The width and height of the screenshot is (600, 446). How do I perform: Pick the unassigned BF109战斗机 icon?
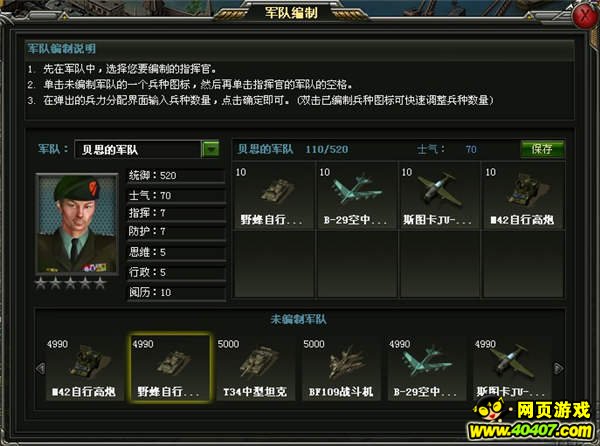[341, 368]
